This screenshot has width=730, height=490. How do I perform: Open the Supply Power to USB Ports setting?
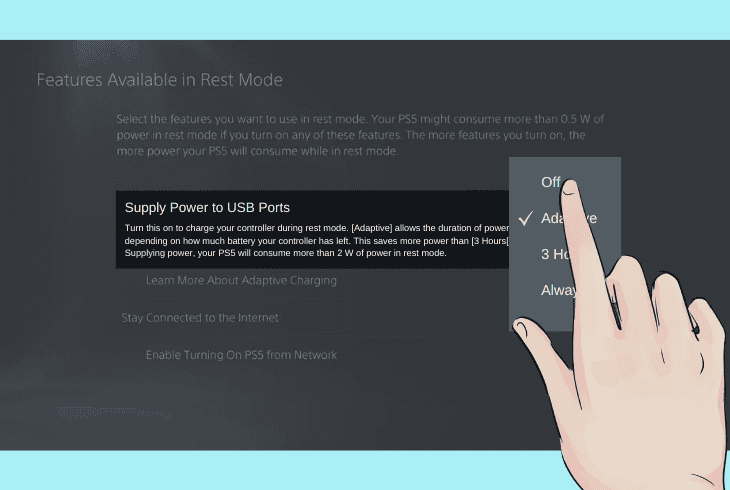coord(312,229)
